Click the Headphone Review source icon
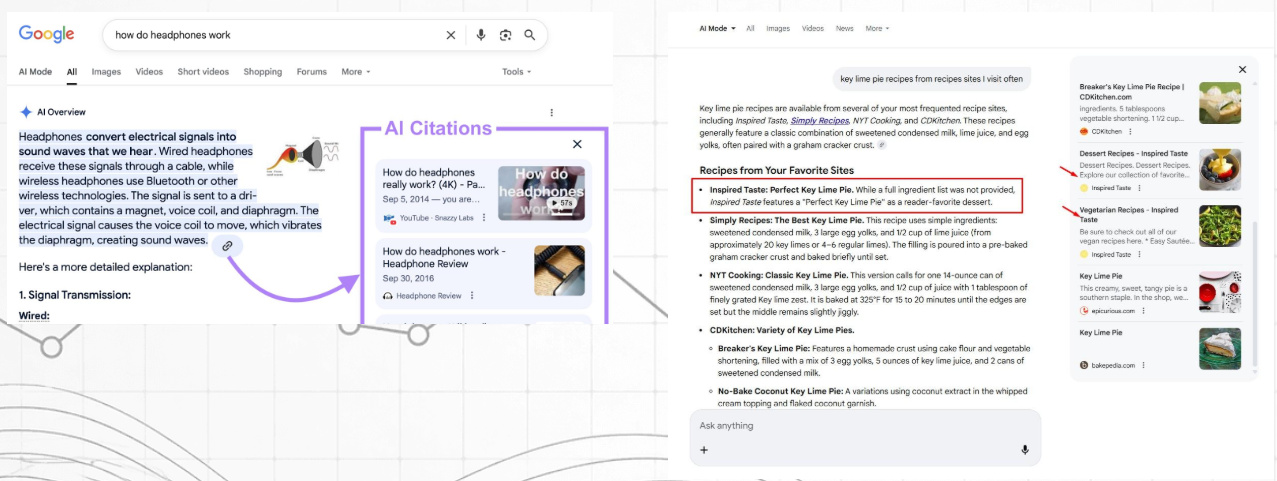Screen dimensions: 1277x481 (x=388, y=296)
